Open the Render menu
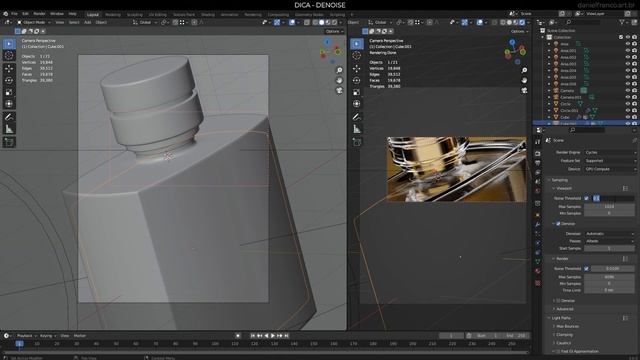The image size is (640, 360). 39,13
